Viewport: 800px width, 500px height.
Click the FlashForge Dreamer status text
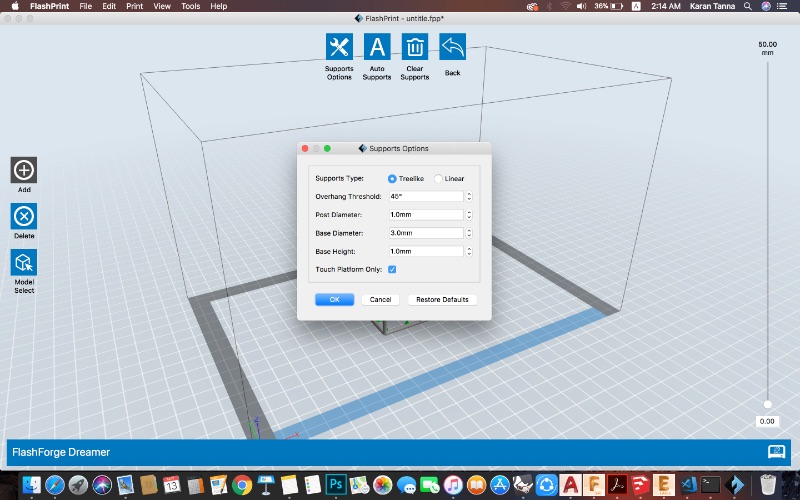pos(61,452)
